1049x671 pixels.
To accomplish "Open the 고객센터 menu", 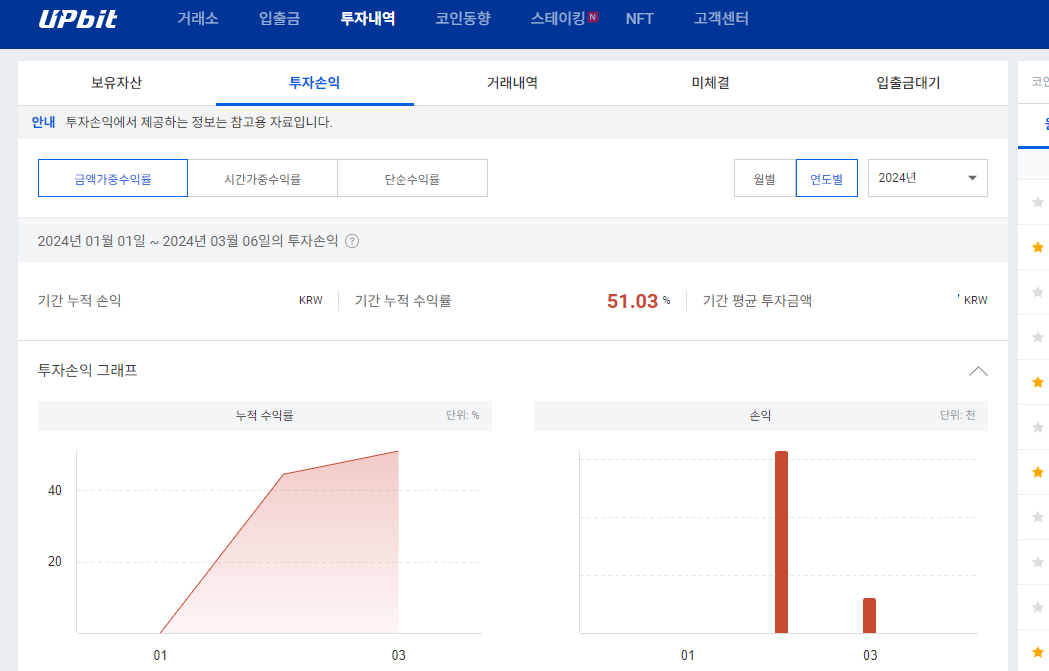I will (721, 19).
